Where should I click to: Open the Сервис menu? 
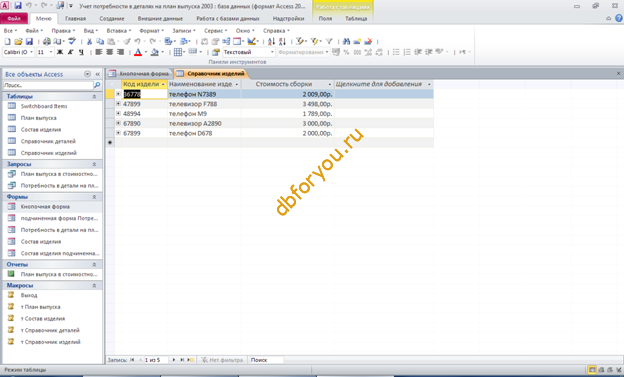coord(215,31)
